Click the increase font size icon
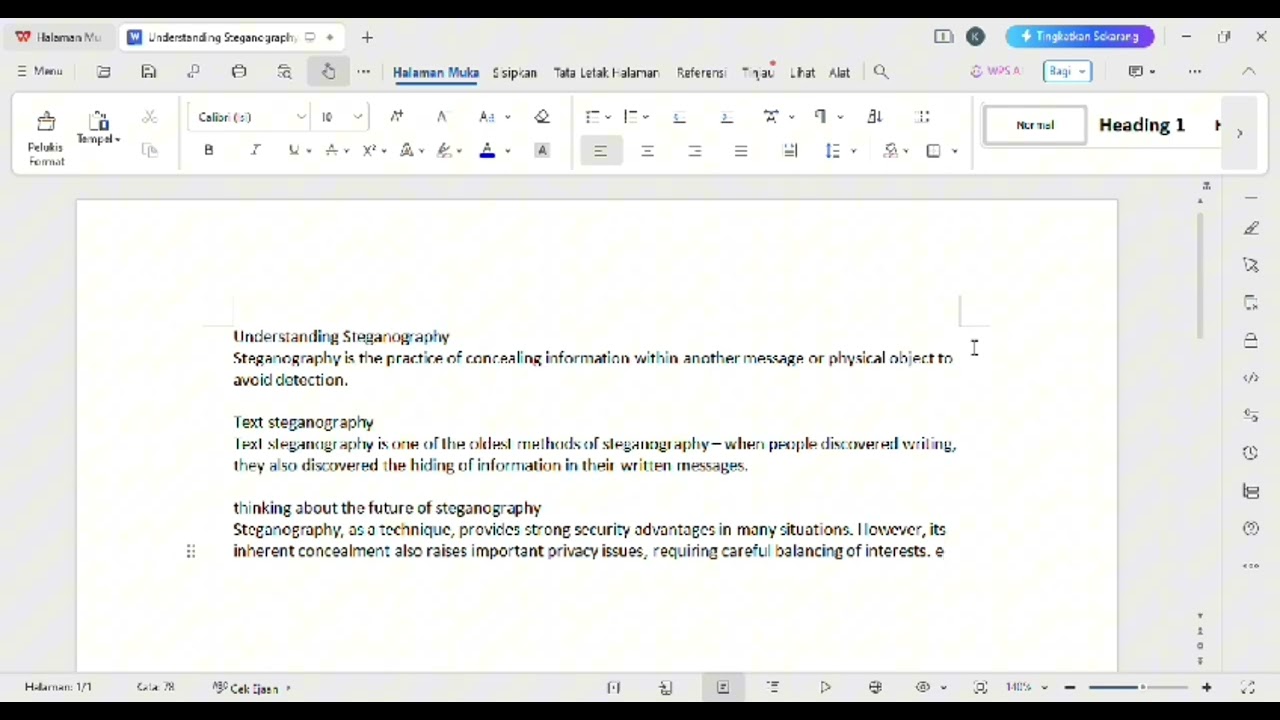 (397, 117)
